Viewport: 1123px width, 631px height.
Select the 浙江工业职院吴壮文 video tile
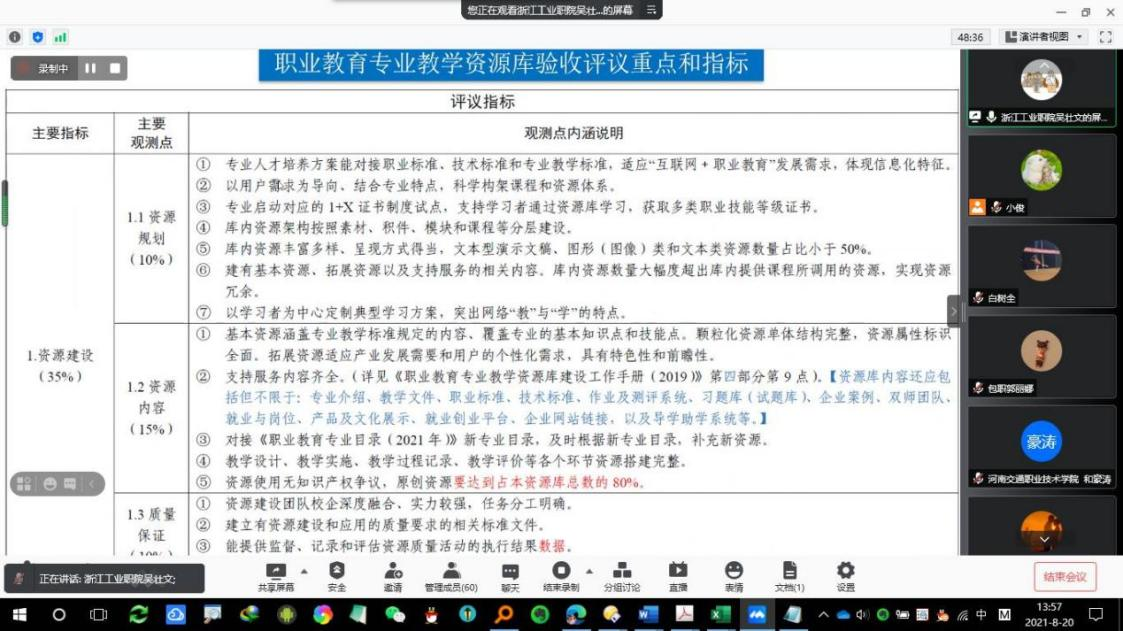[x=1041, y=89]
